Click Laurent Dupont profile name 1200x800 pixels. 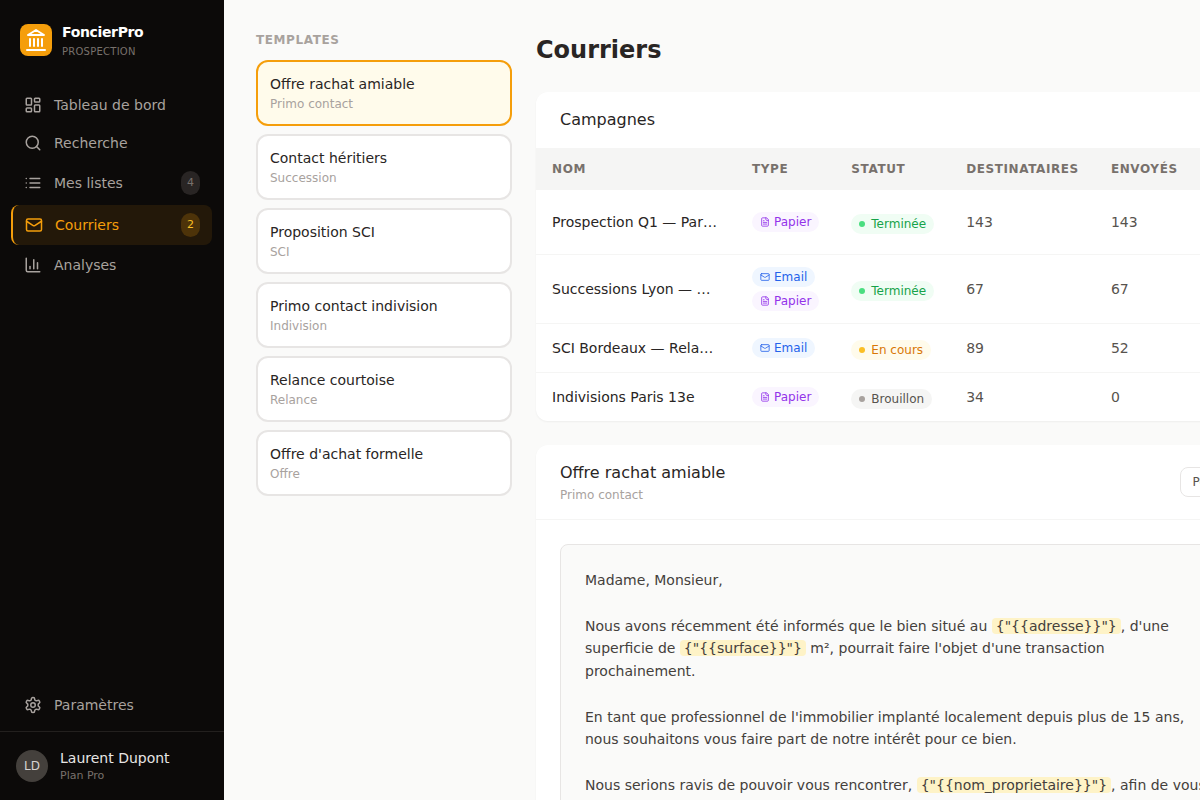[115, 758]
